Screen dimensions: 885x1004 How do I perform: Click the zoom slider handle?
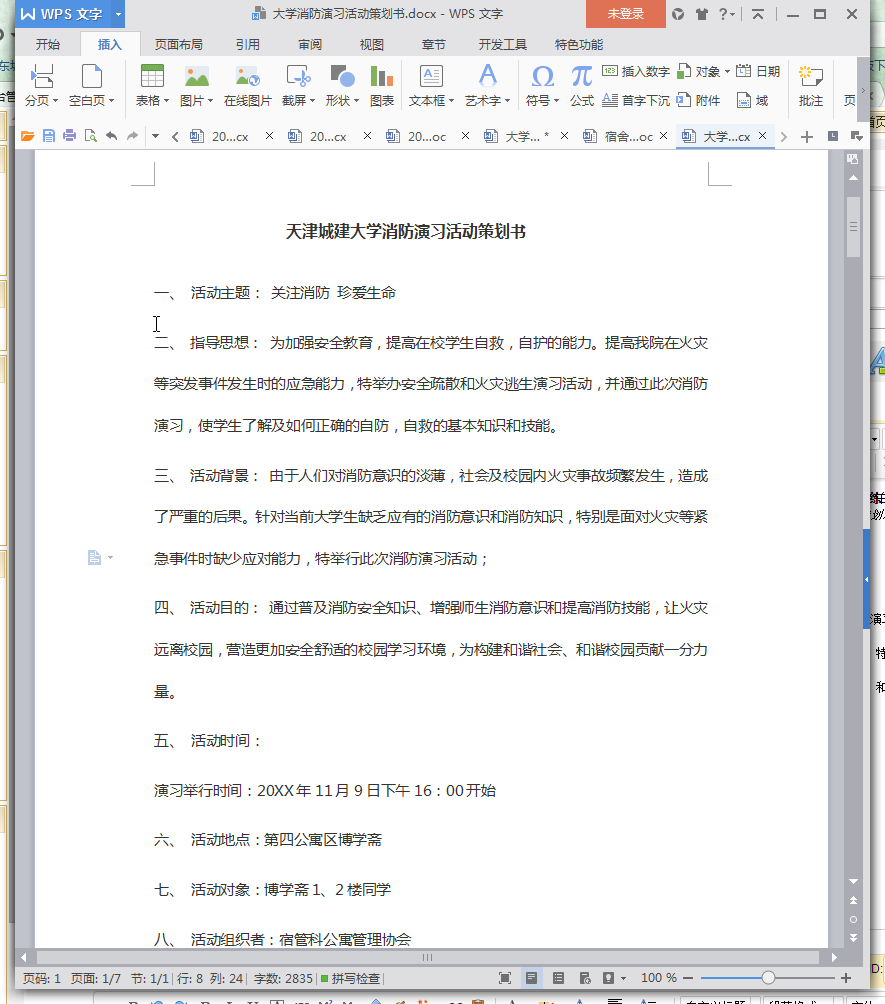tap(768, 978)
